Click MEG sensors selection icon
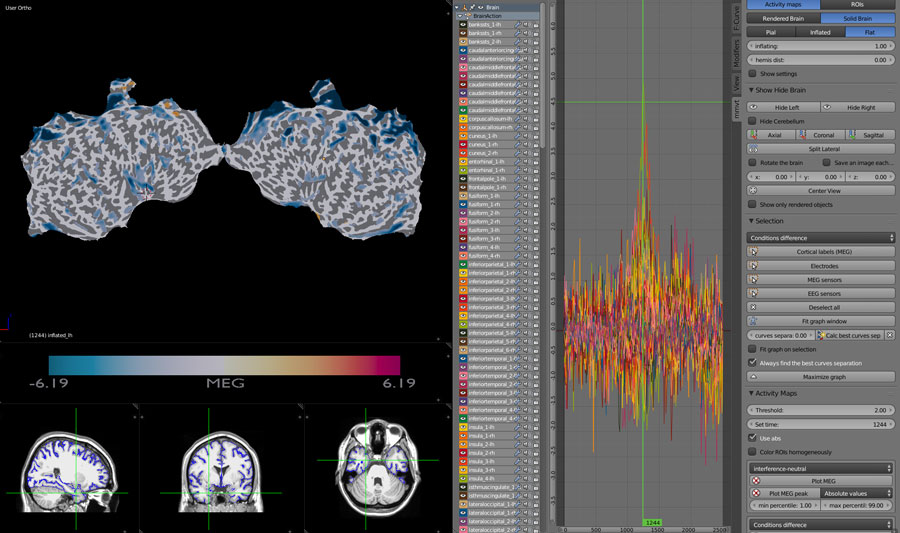This screenshot has width=900, height=533. click(753, 280)
